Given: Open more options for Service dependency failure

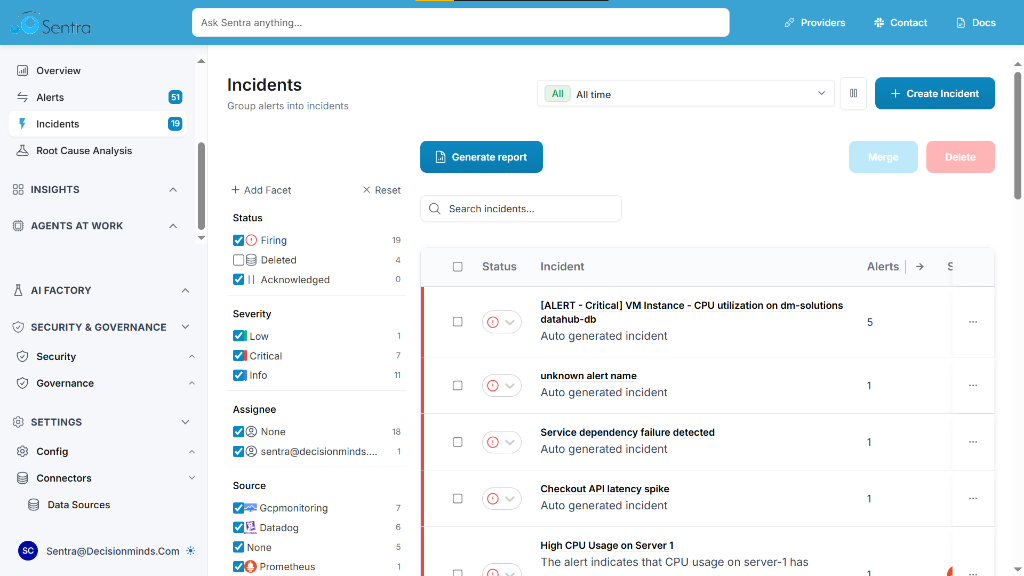Looking at the screenshot, I should [973, 442].
